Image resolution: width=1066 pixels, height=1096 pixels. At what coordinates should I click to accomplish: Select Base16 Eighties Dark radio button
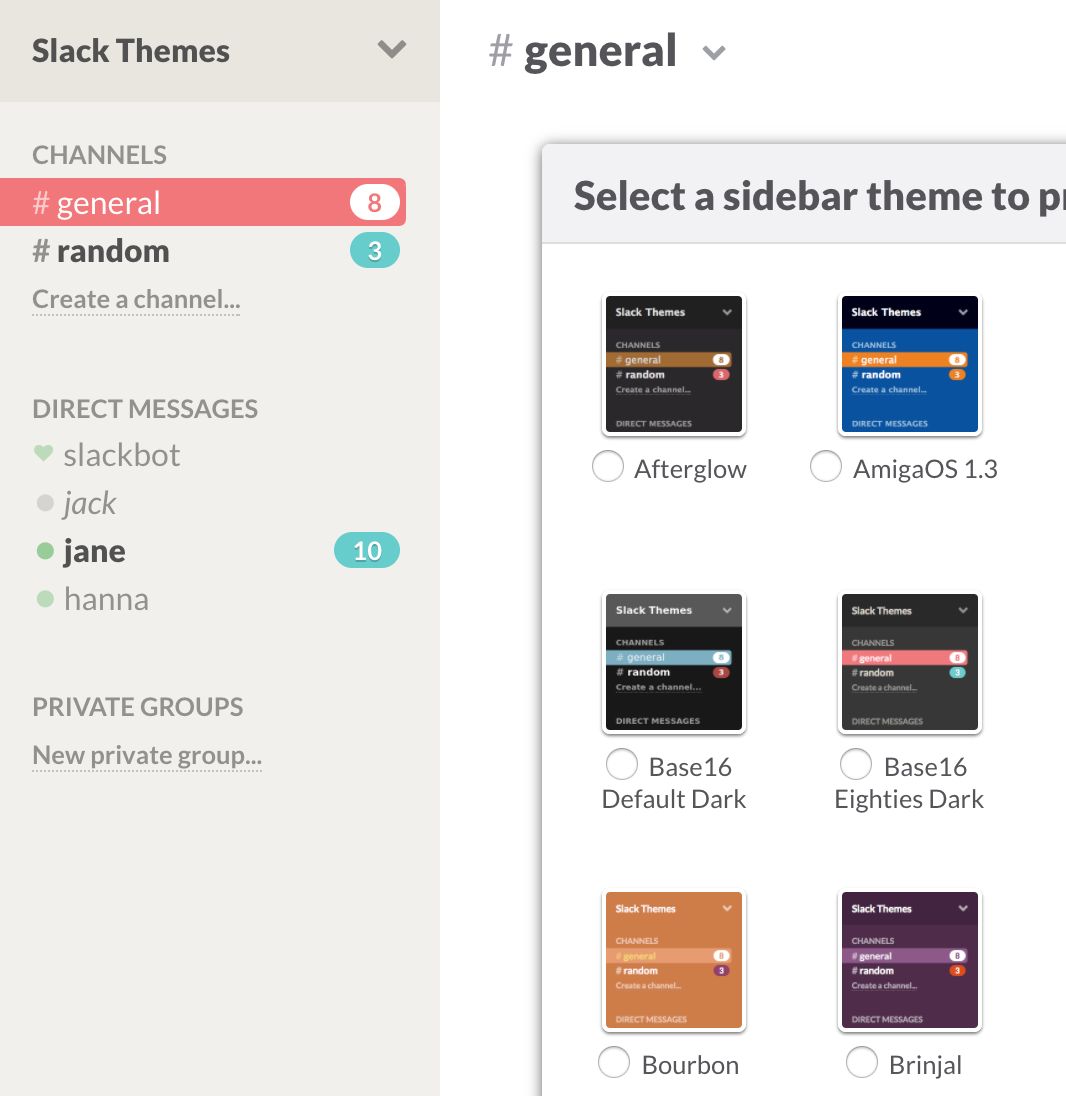(x=855, y=765)
